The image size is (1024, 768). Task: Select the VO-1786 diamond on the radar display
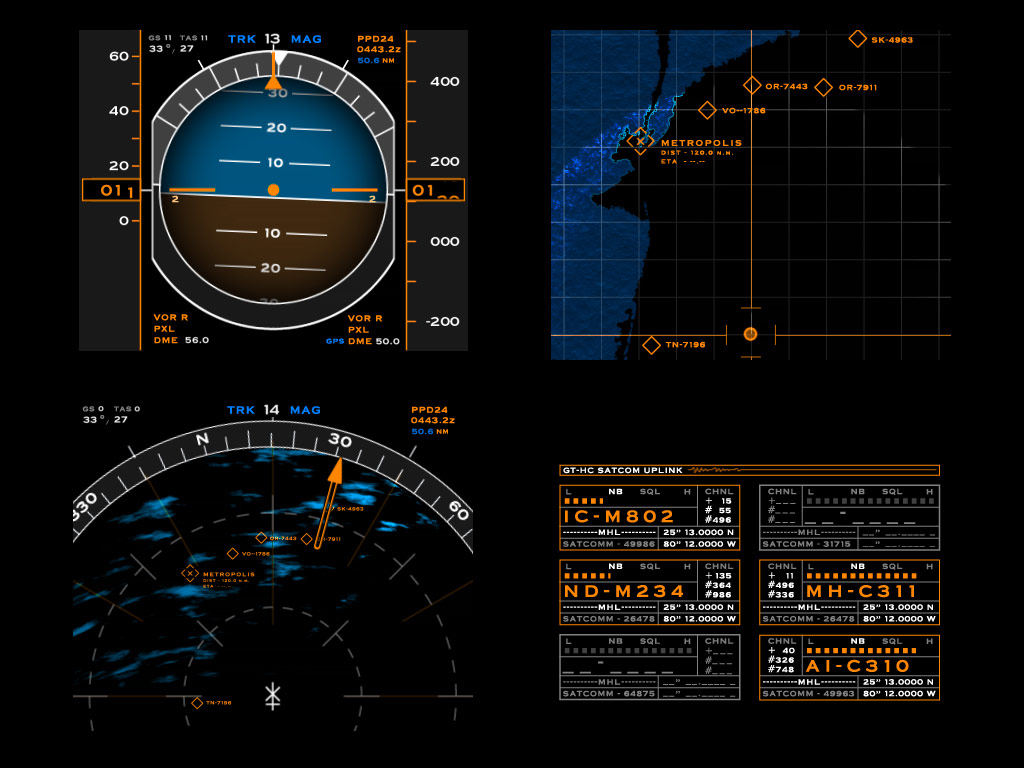pos(232,554)
